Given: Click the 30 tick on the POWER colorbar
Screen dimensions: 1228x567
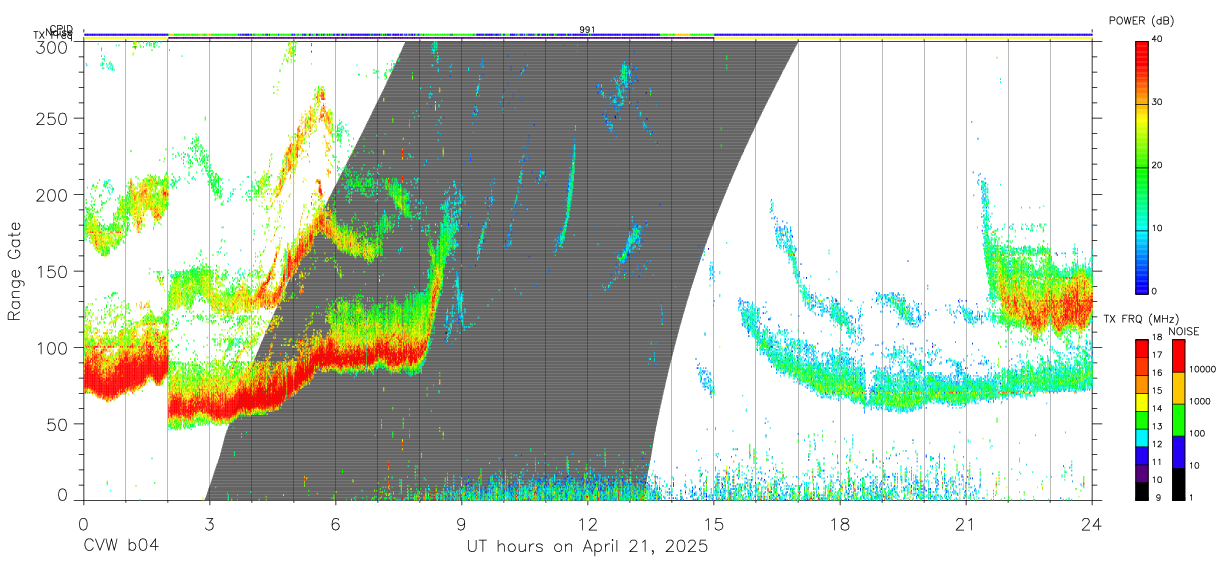Looking at the screenshot, I should [x=1158, y=103].
